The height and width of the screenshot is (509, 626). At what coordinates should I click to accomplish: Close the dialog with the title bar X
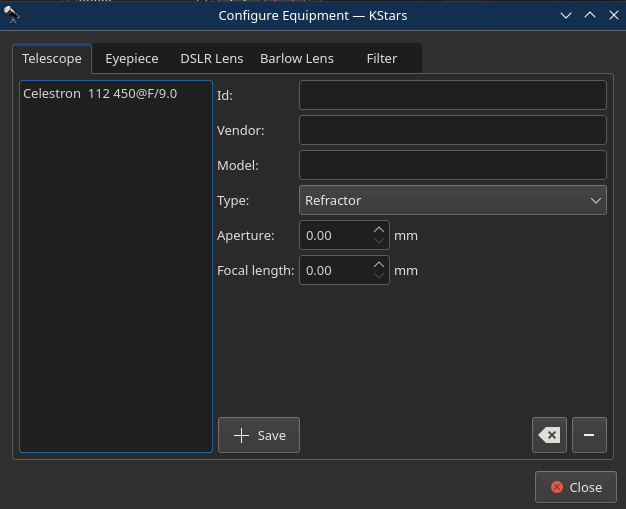614,16
